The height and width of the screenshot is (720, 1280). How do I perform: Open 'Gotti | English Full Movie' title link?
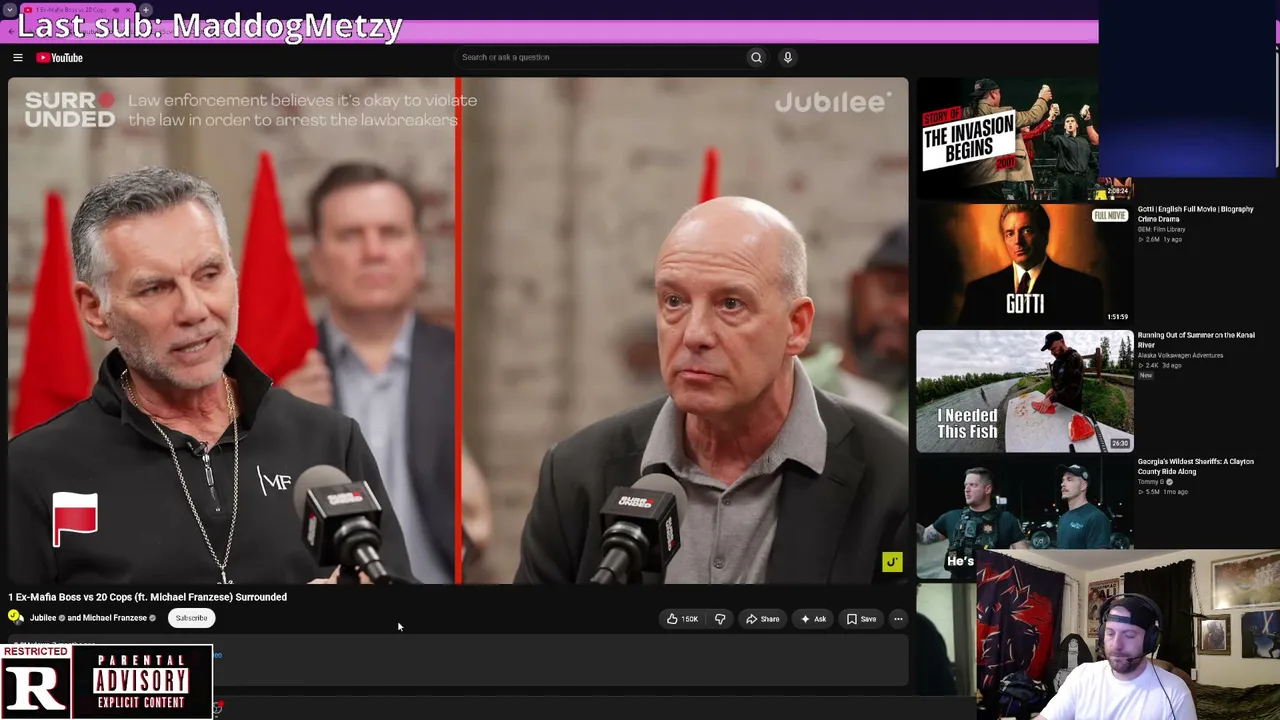(x=1195, y=214)
